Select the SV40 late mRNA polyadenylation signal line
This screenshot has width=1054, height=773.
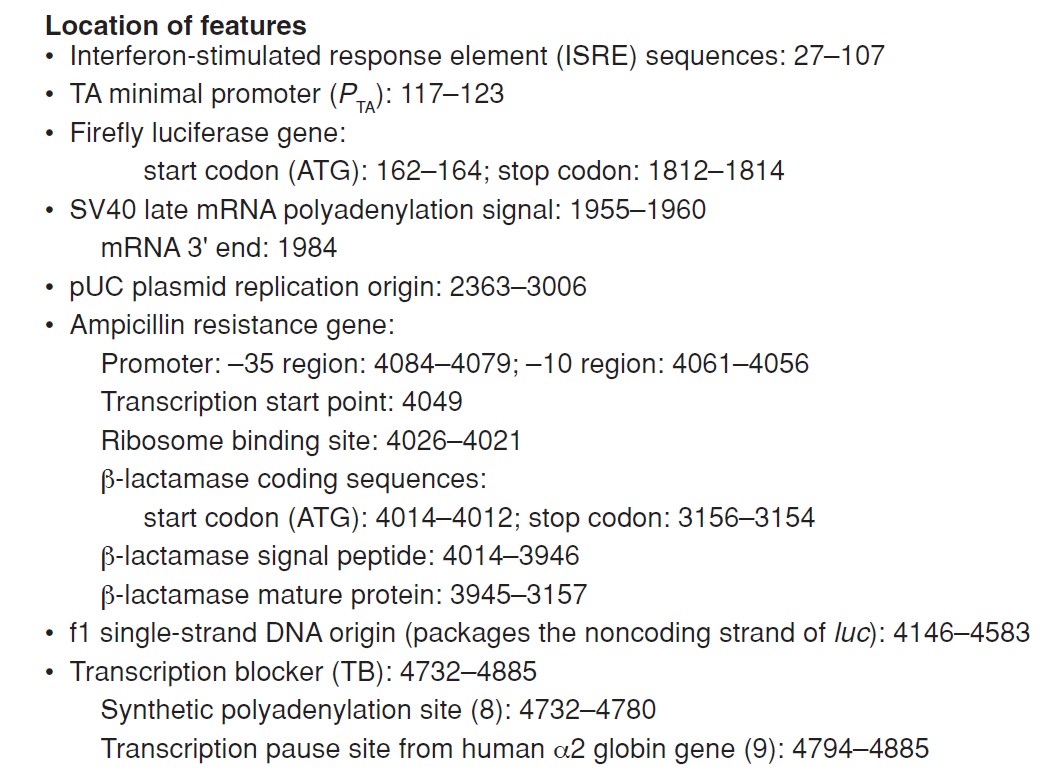pyautogui.click(x=388, y=210)
